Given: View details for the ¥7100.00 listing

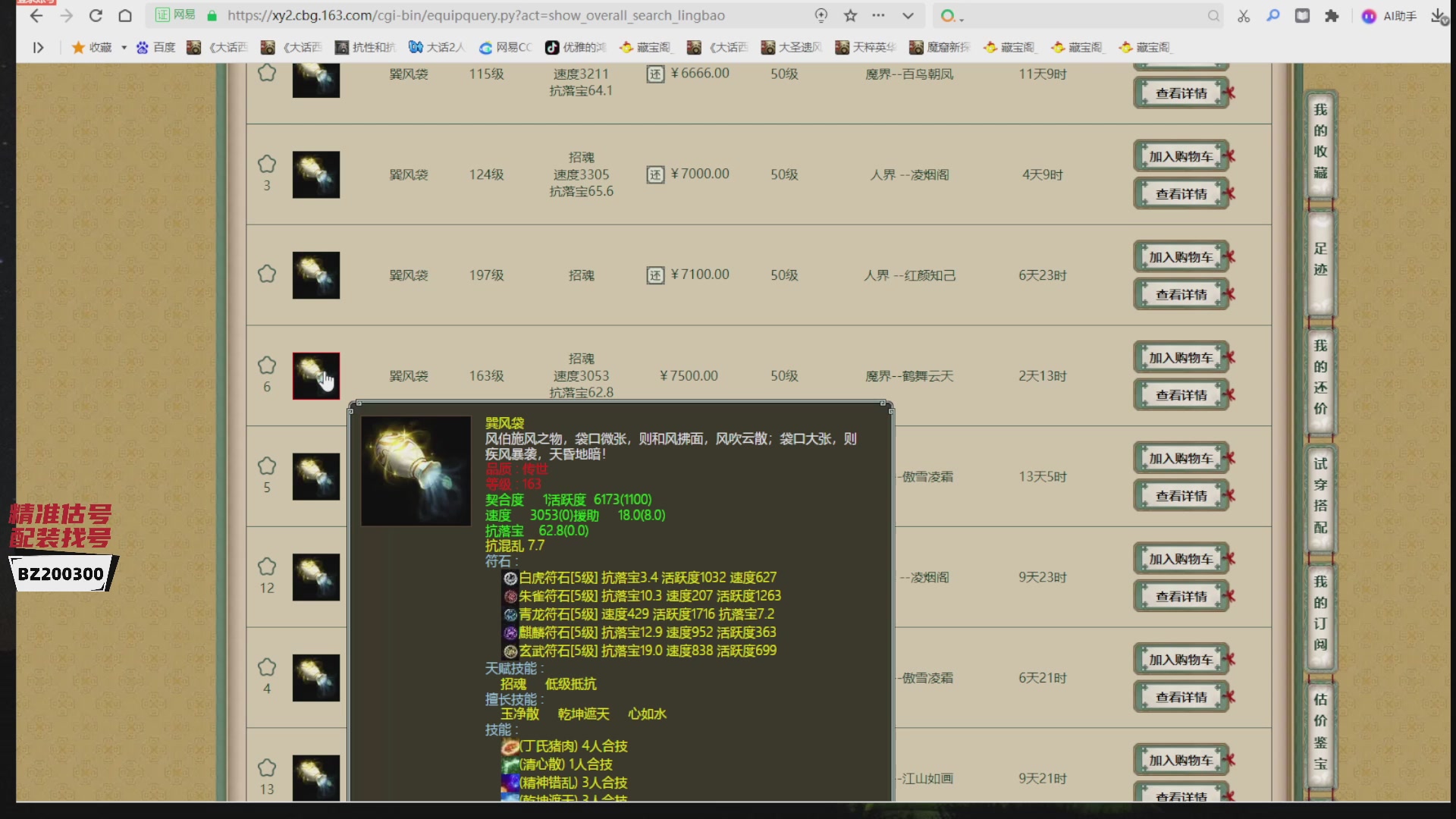Looking at the screenshot, I should 1181,294.
